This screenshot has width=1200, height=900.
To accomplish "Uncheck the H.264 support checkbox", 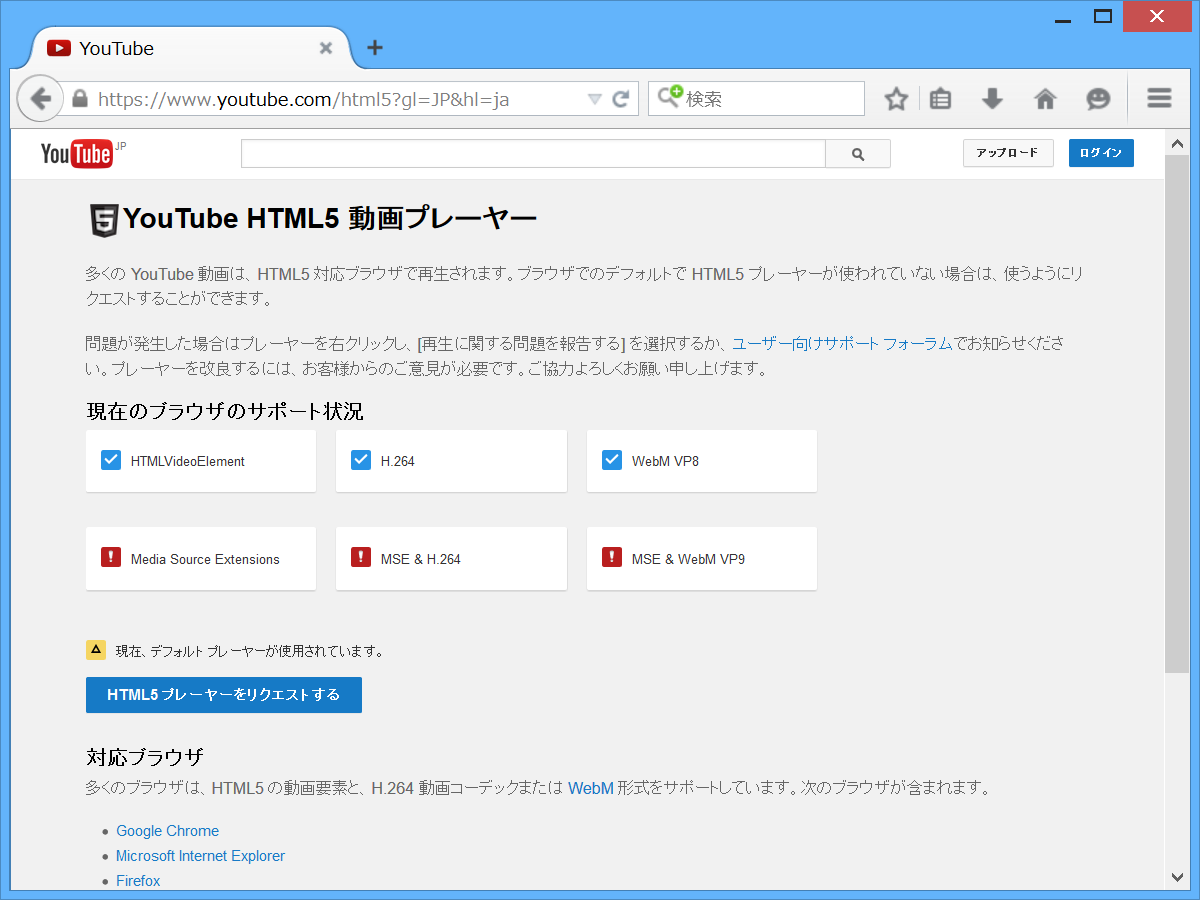I will tap(361, 460).
